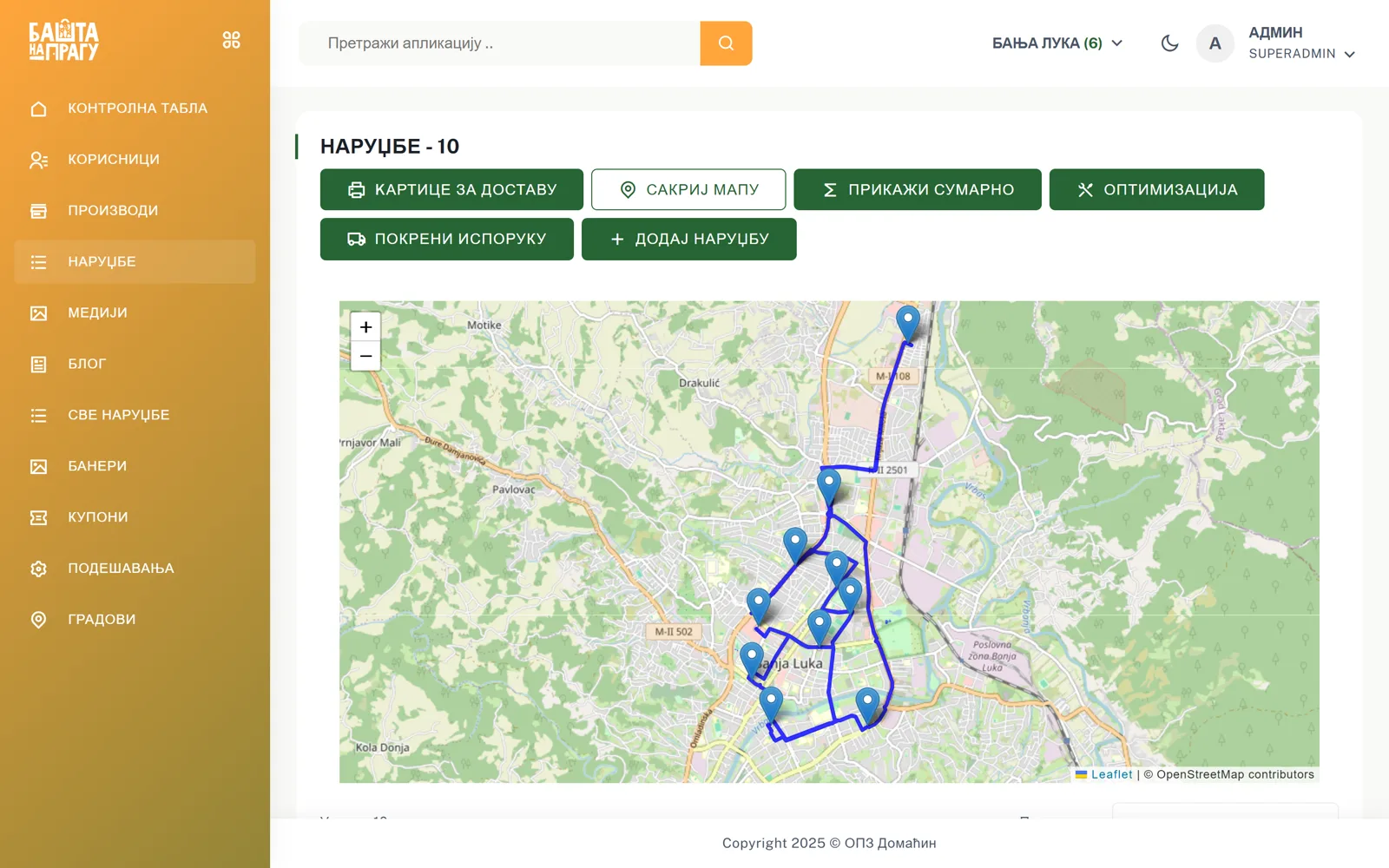This screenshot has width=1389, height=868.
Task: Click the Copyright 2025 footer text
Action: [x=829, y=843]
